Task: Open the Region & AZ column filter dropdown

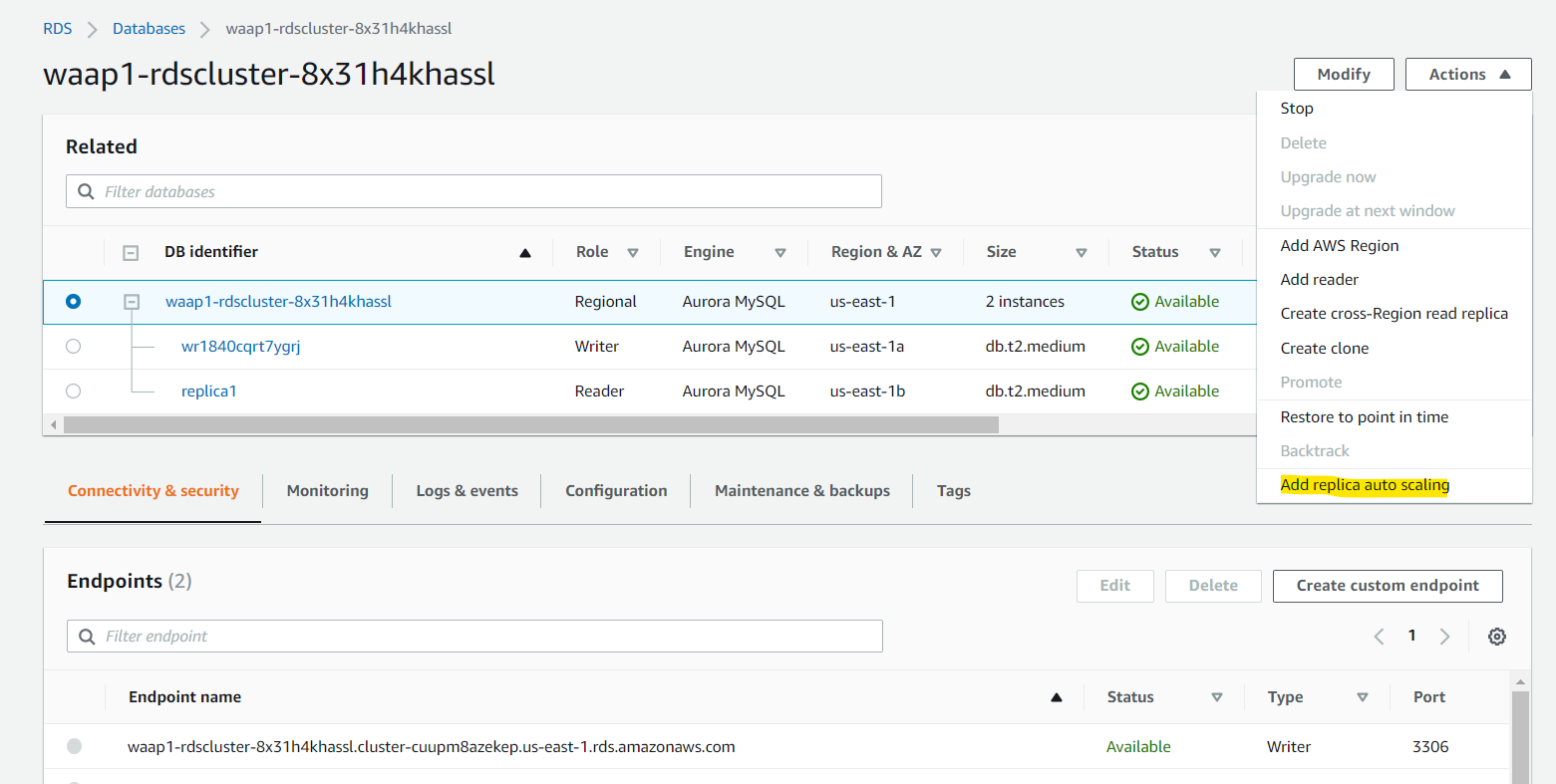Action: [936, 253]
